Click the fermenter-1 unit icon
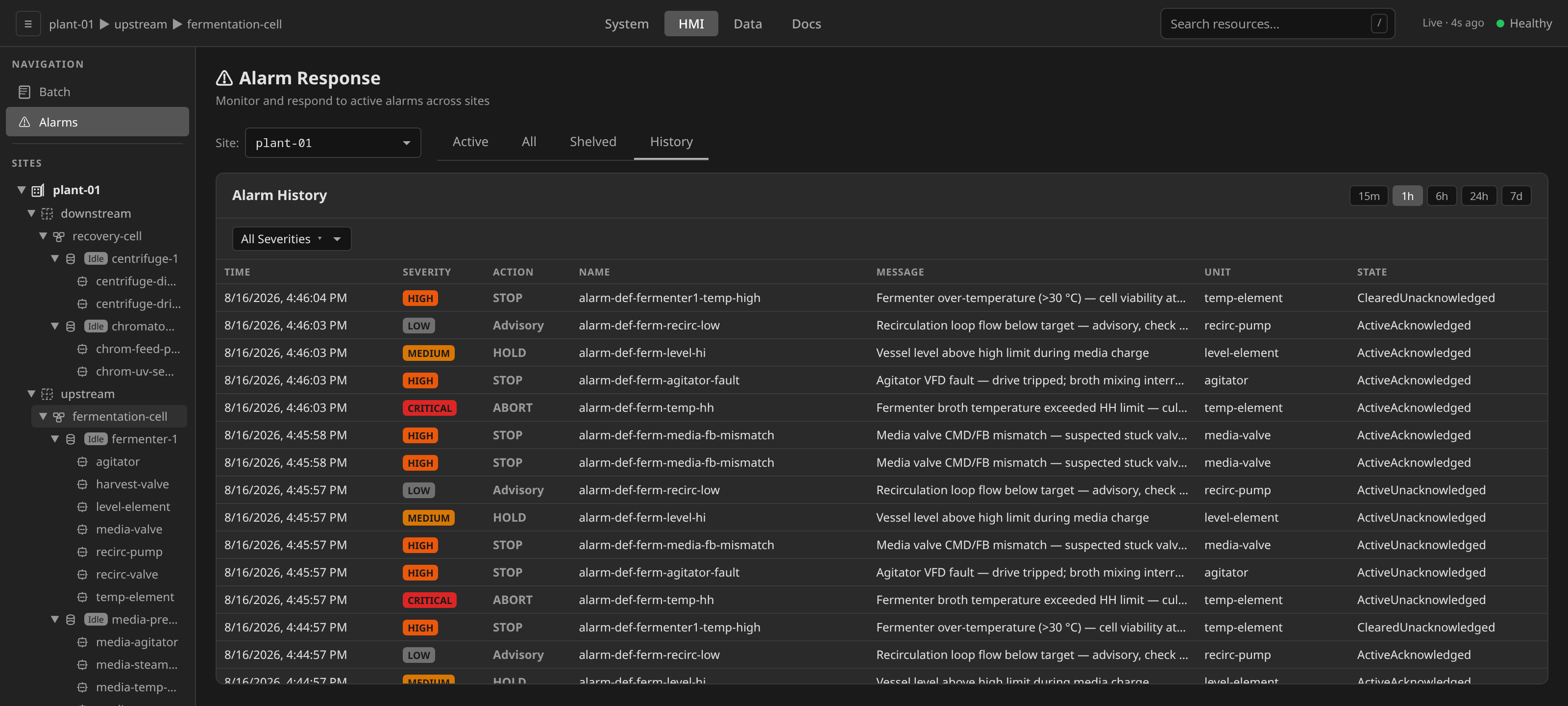The height and width of the screenshot is (706, 1568). [71, 439]
